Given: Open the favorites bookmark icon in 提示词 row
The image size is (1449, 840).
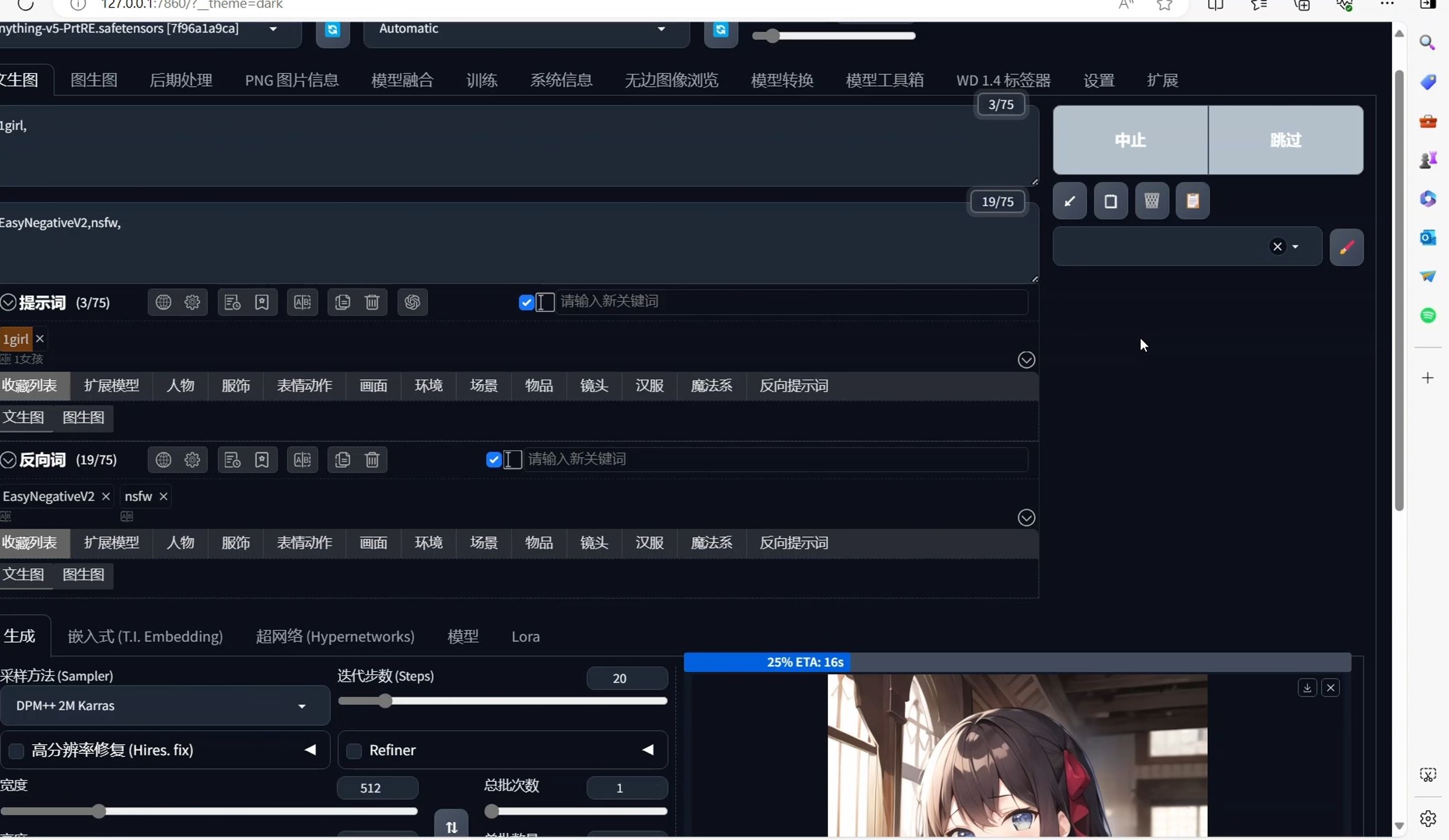Looking at the screenshot, I should [x=262, y=302].
